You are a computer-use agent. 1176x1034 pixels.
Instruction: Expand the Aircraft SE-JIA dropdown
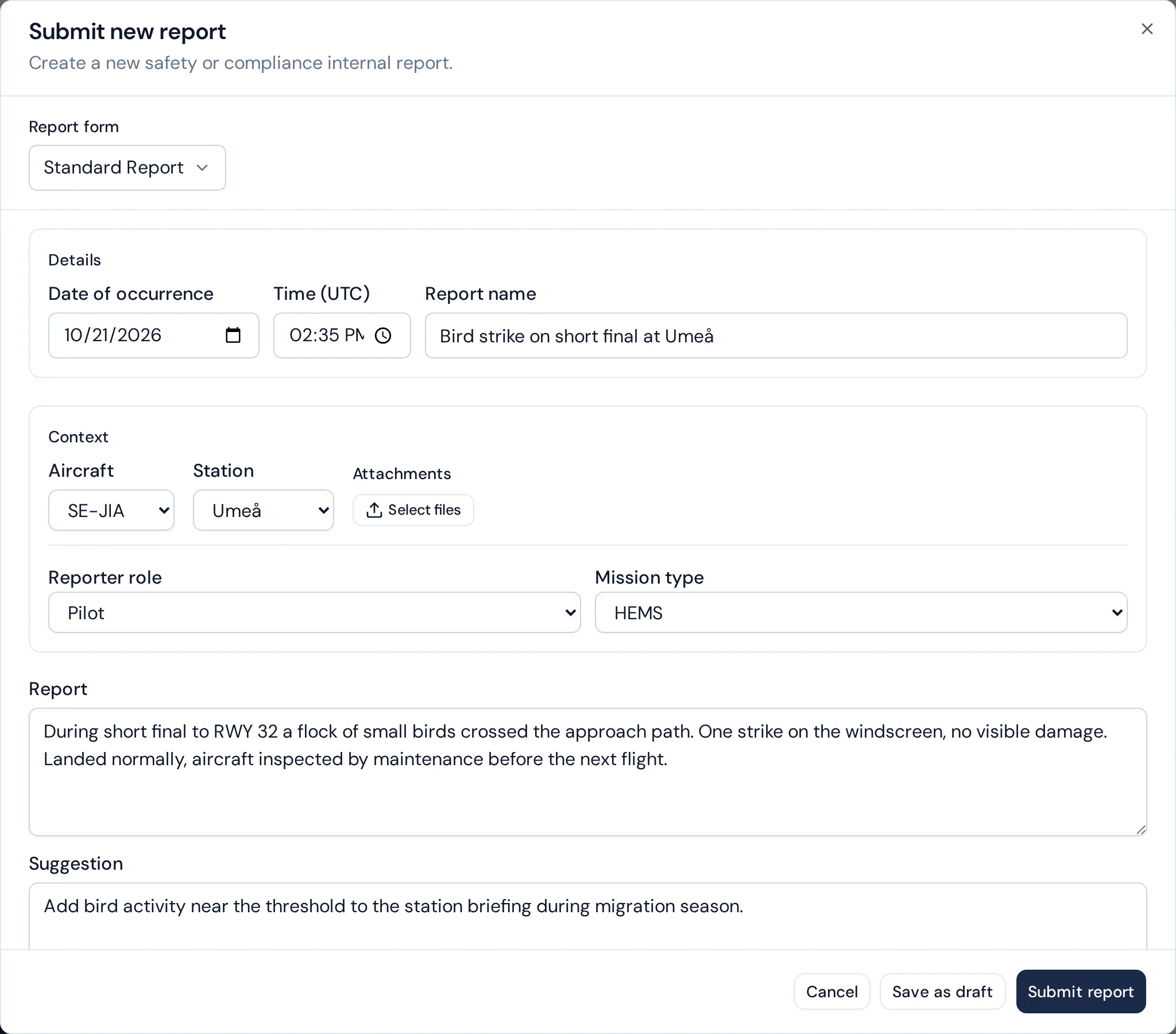pos(111,510)
